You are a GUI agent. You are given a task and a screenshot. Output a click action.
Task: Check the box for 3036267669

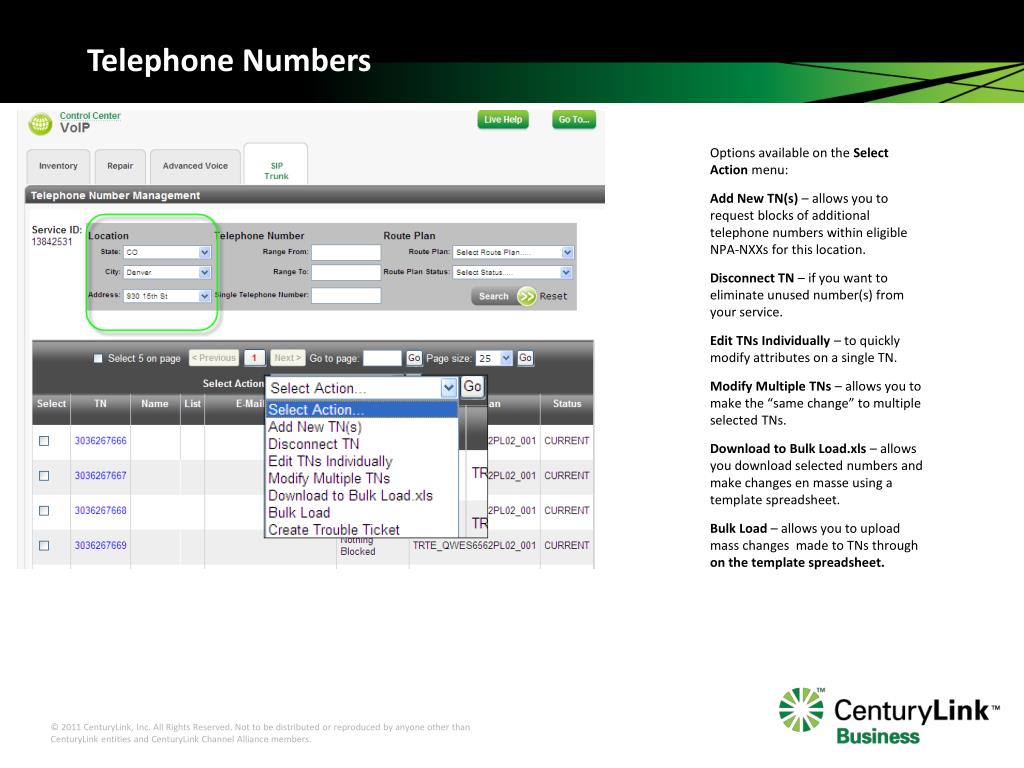44,545
